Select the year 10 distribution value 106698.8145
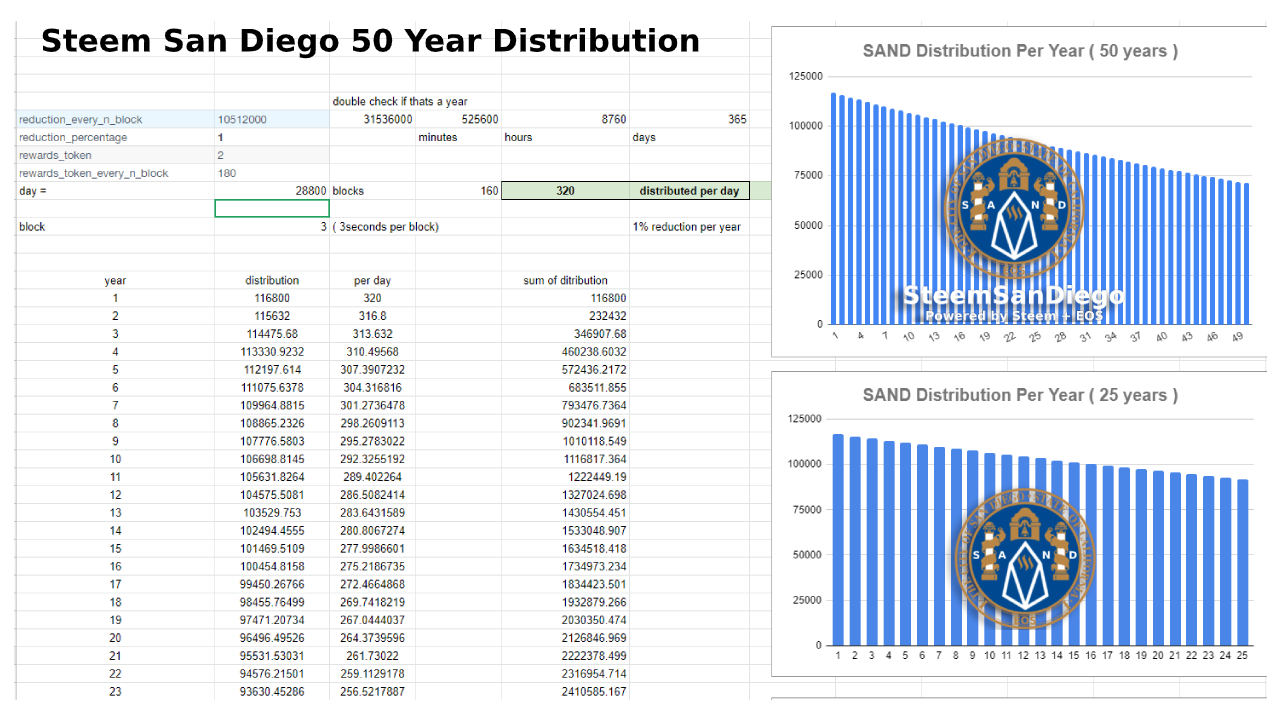This screenshot has height=720, width=1280. pyautogui.click(x=272, y=460)
